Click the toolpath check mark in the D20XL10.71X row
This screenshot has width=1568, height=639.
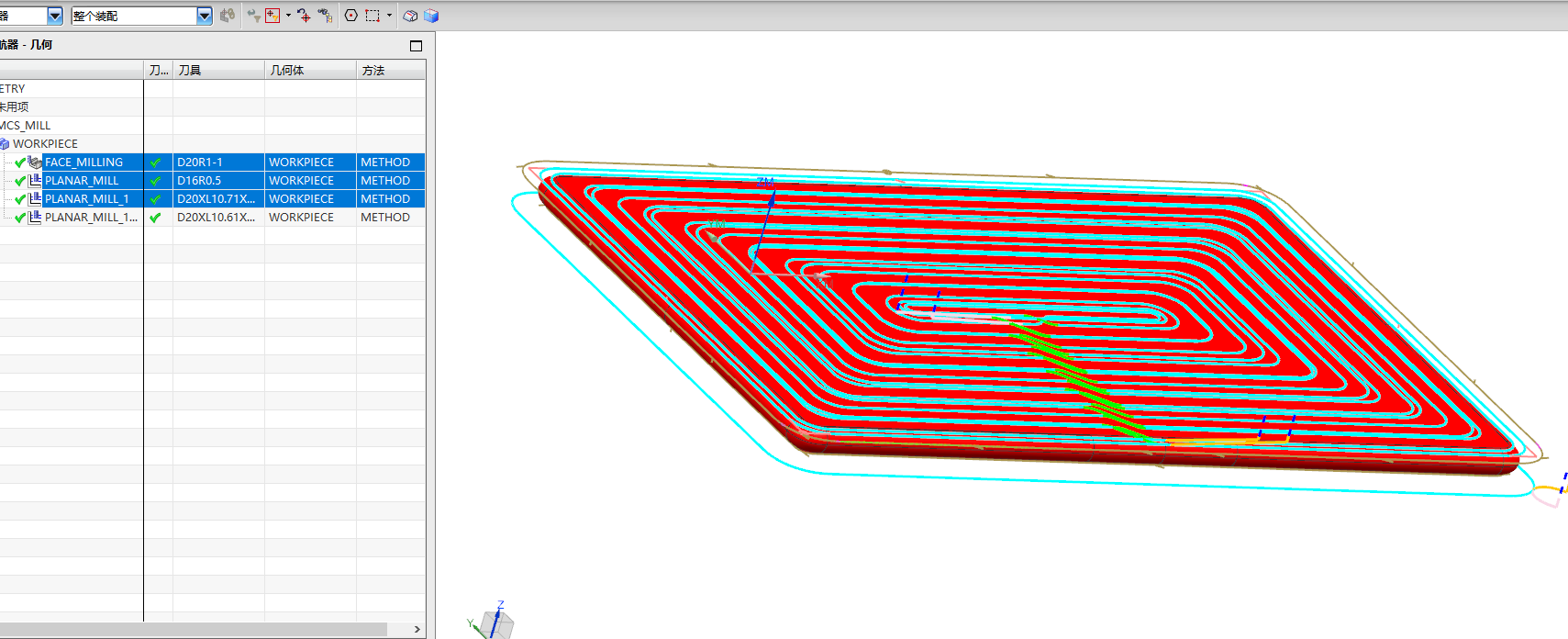coord(155,199)
